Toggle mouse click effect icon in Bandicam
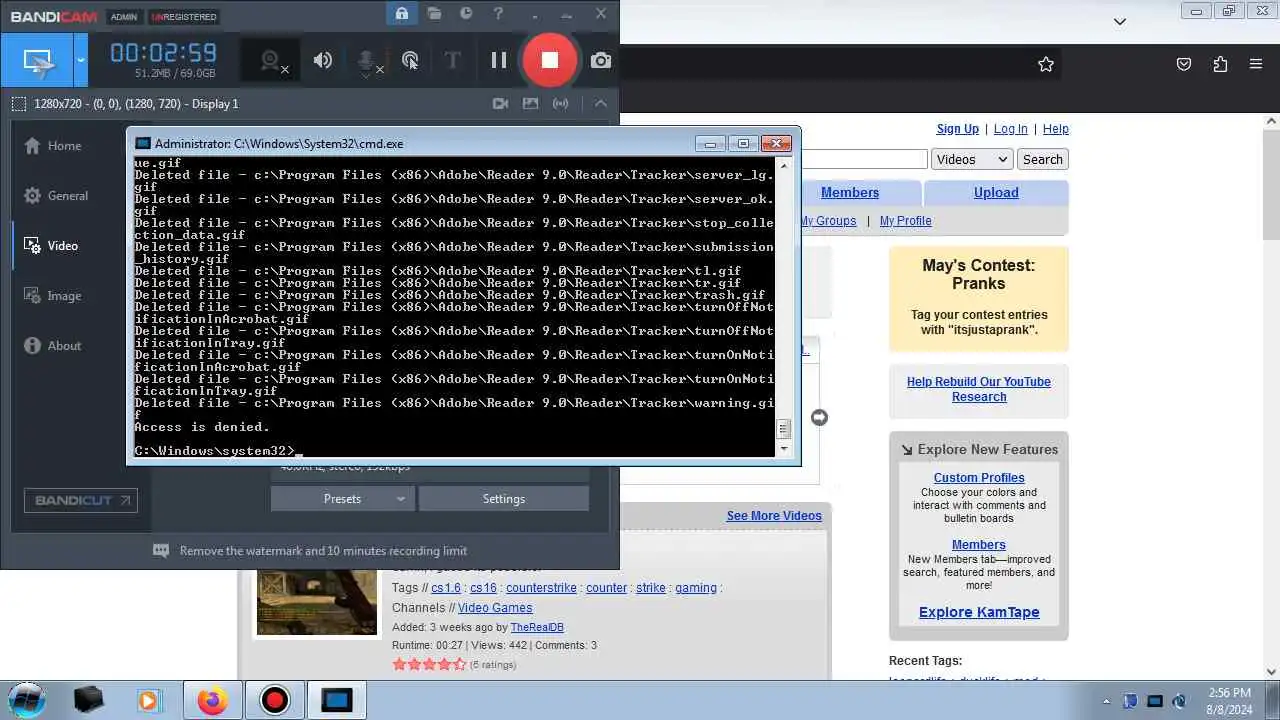The image size is (1280, 720). (410, 61)
